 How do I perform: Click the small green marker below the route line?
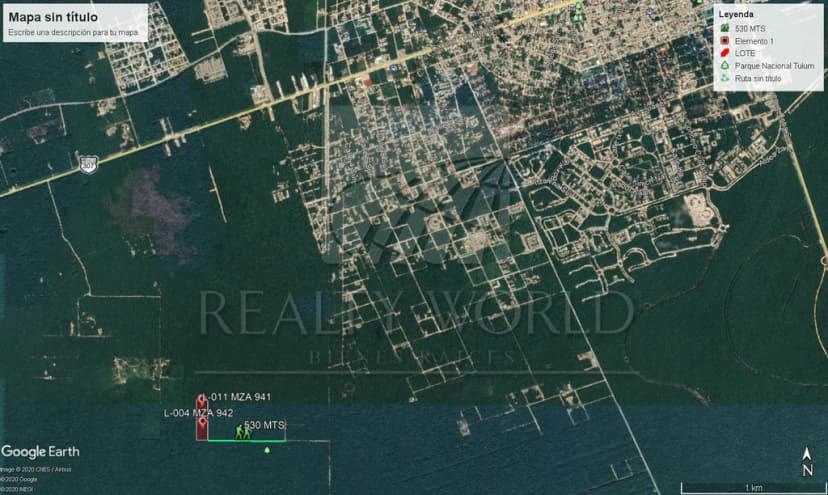pos(267,451)
